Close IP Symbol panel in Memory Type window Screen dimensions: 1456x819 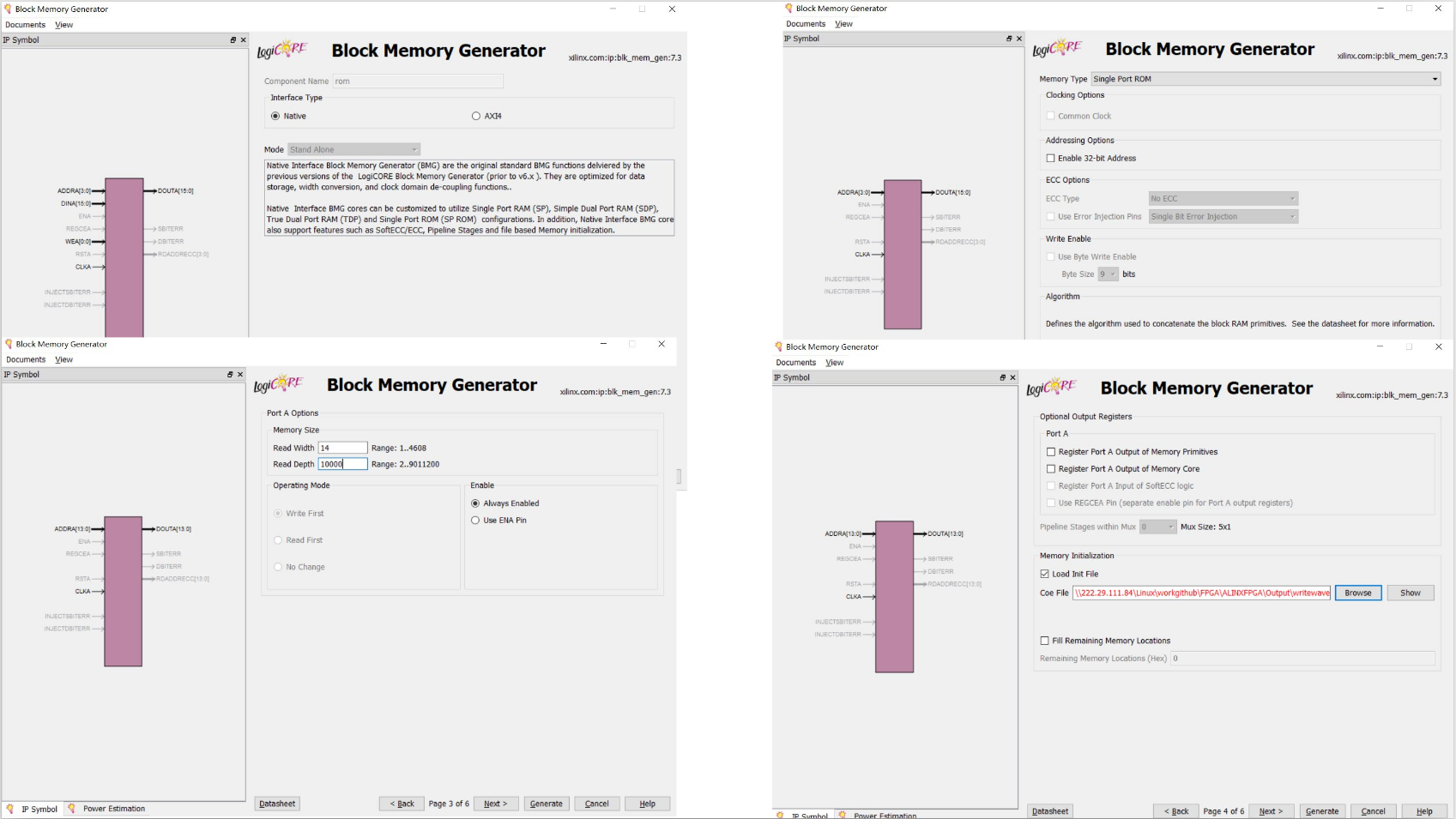click(1019, 39)
